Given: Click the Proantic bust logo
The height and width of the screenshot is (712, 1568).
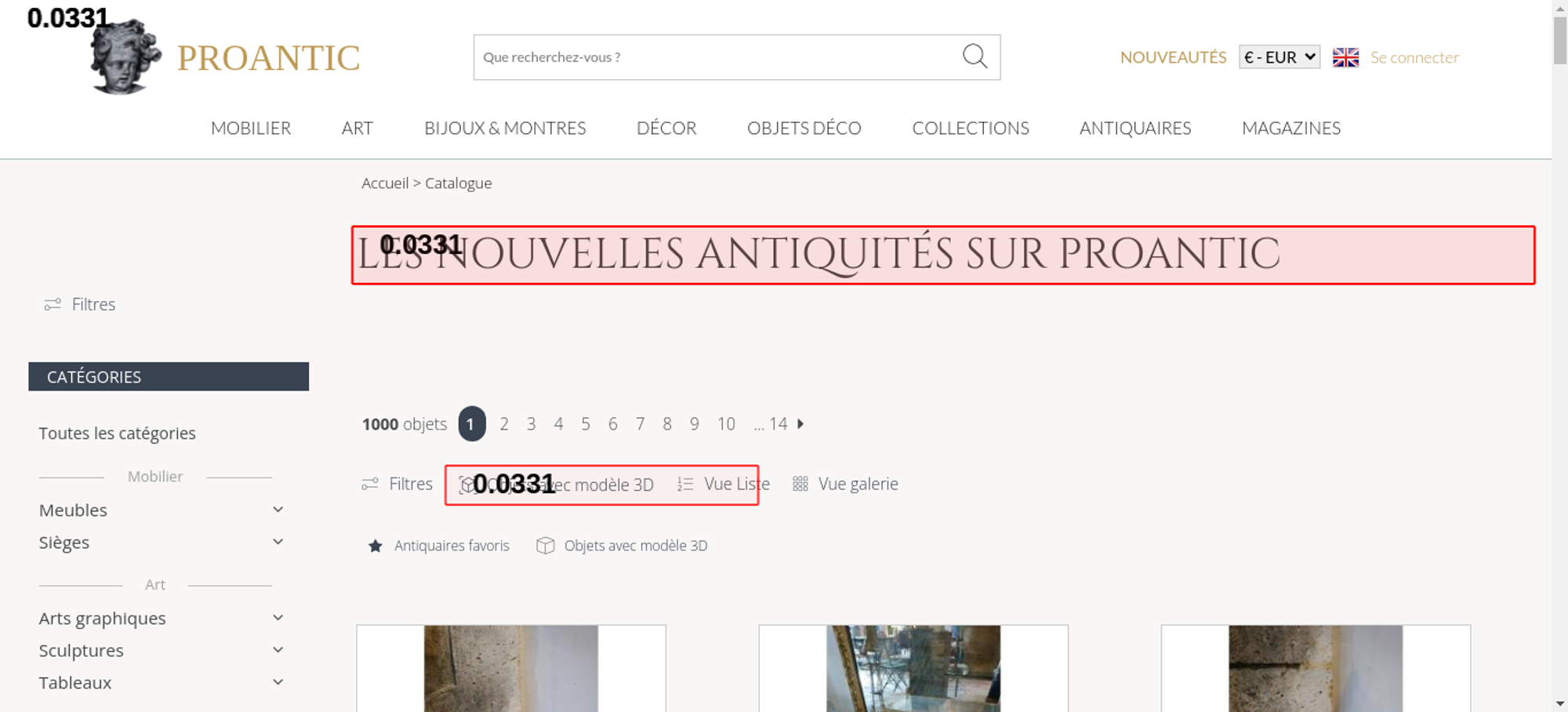Looking at the screenshot, I should (x=125, y=56).
